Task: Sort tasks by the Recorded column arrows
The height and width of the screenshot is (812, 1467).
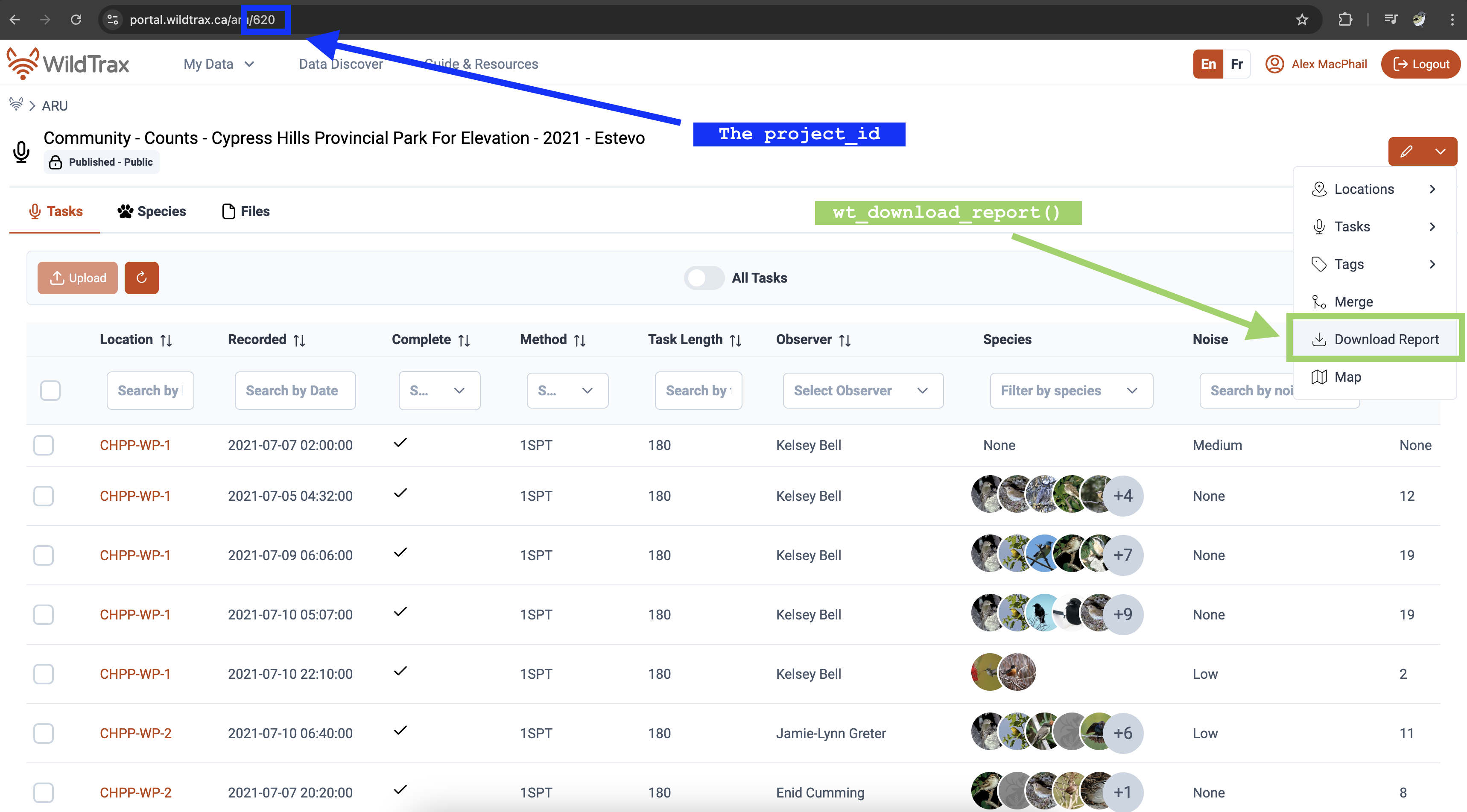Action: click(298, 339)
